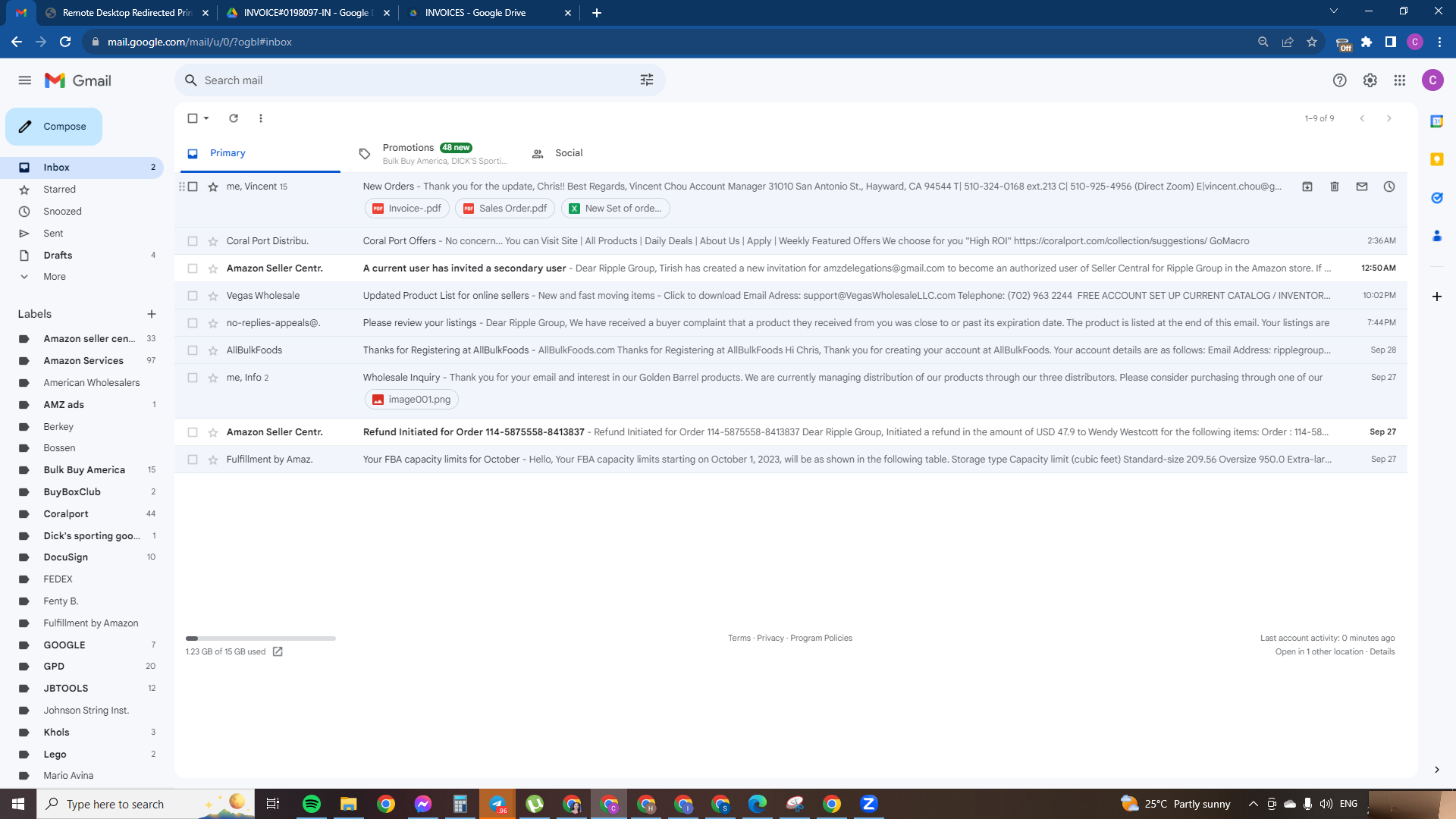The image size is (1456, 819).
Task: Open Gmail Support help icon
Action: tap(1340, 80)
